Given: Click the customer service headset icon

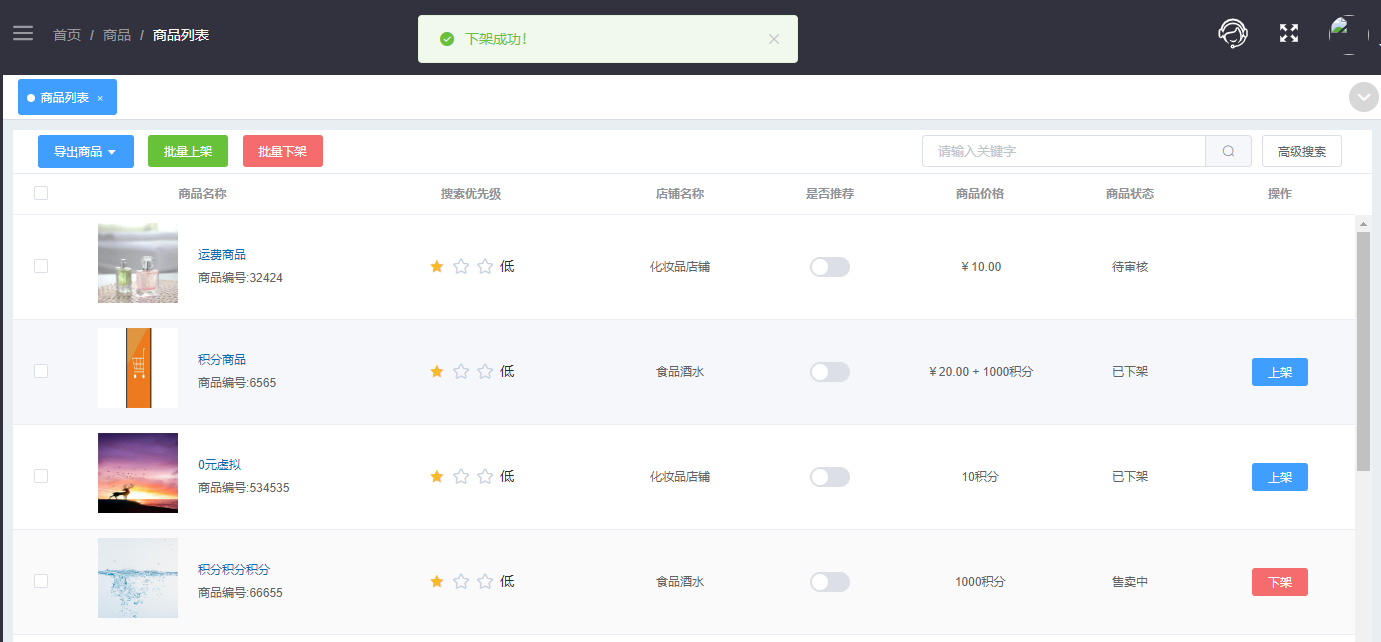Looking at the screenshot, I should [x=1233, y=34].
